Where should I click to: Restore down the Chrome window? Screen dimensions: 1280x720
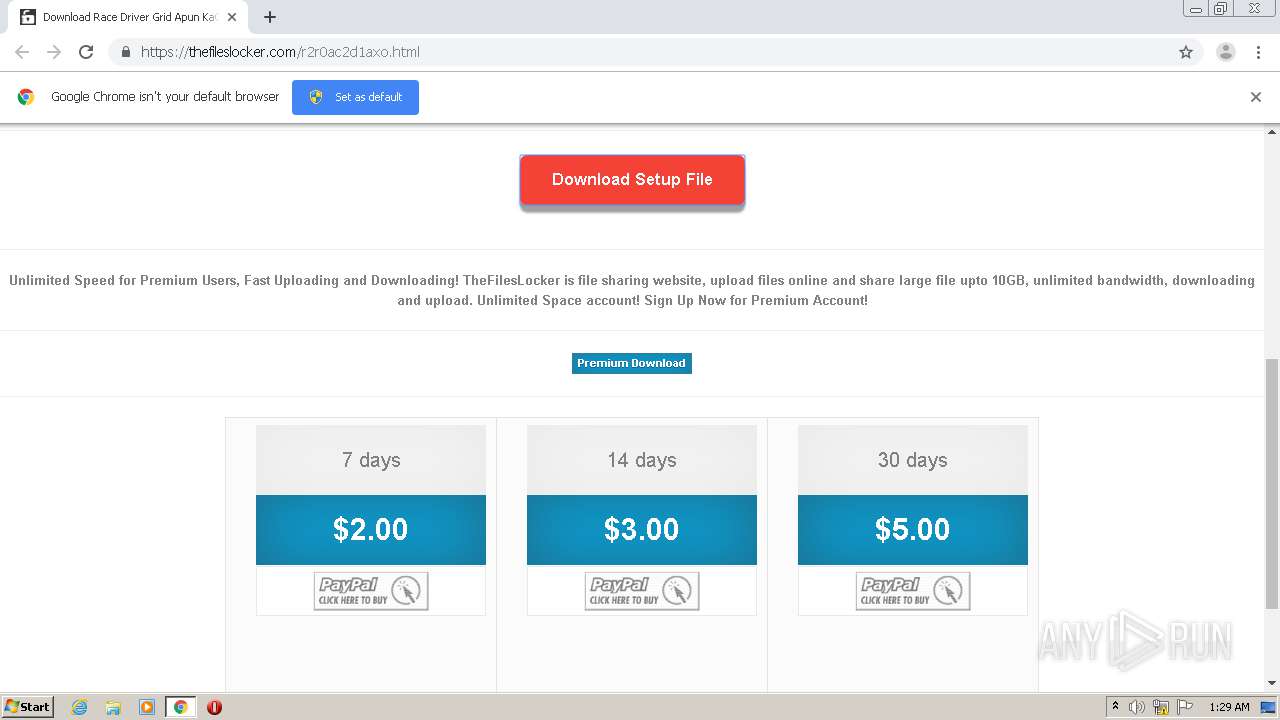1220,8
